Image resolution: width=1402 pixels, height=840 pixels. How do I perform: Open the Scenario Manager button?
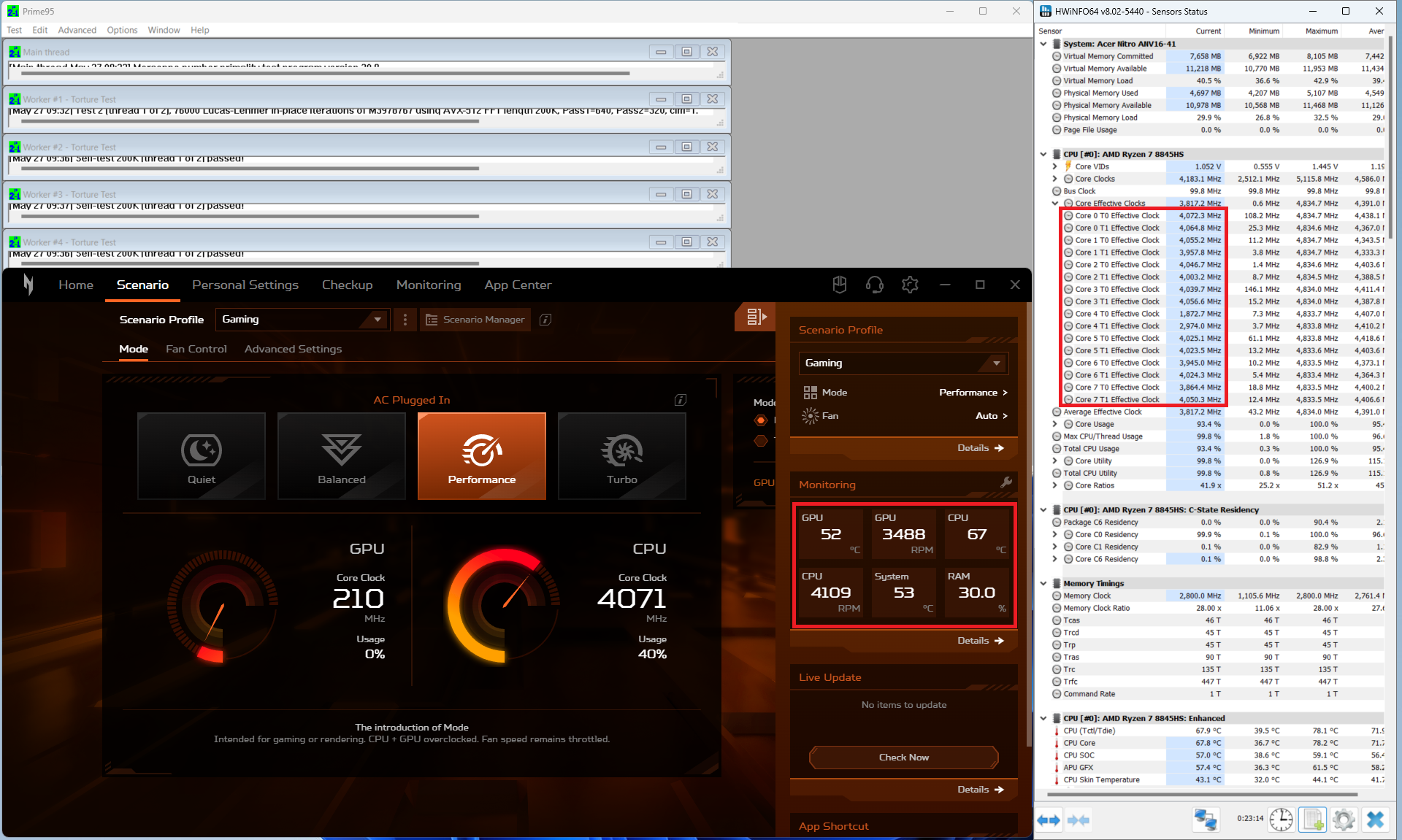pyautogui.click(x=475, y=320)
